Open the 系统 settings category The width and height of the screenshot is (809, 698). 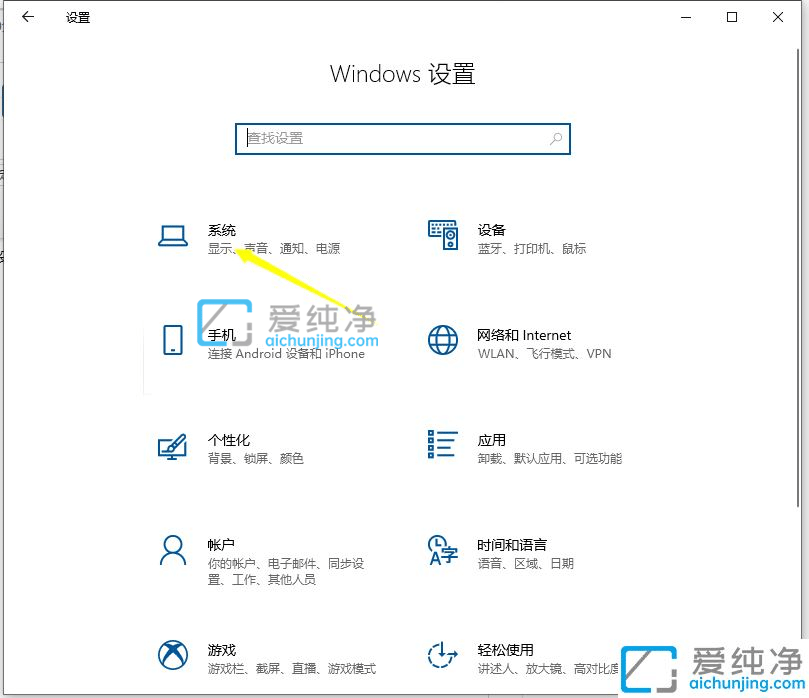tap(222, 230)
